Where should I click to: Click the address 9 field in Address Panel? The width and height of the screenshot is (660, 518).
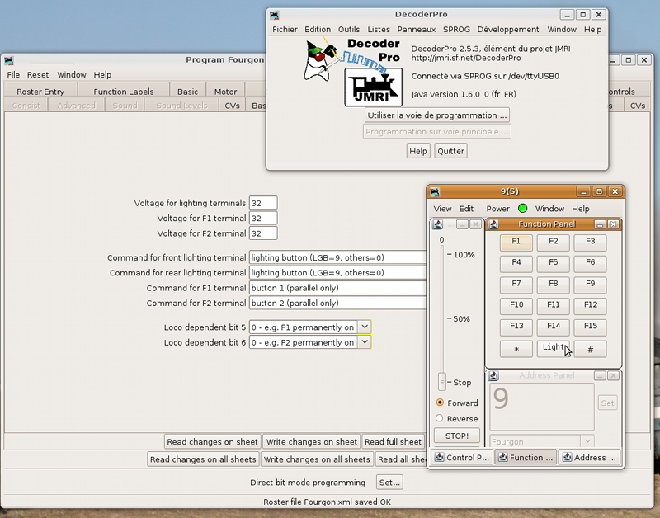coord(542,406)
